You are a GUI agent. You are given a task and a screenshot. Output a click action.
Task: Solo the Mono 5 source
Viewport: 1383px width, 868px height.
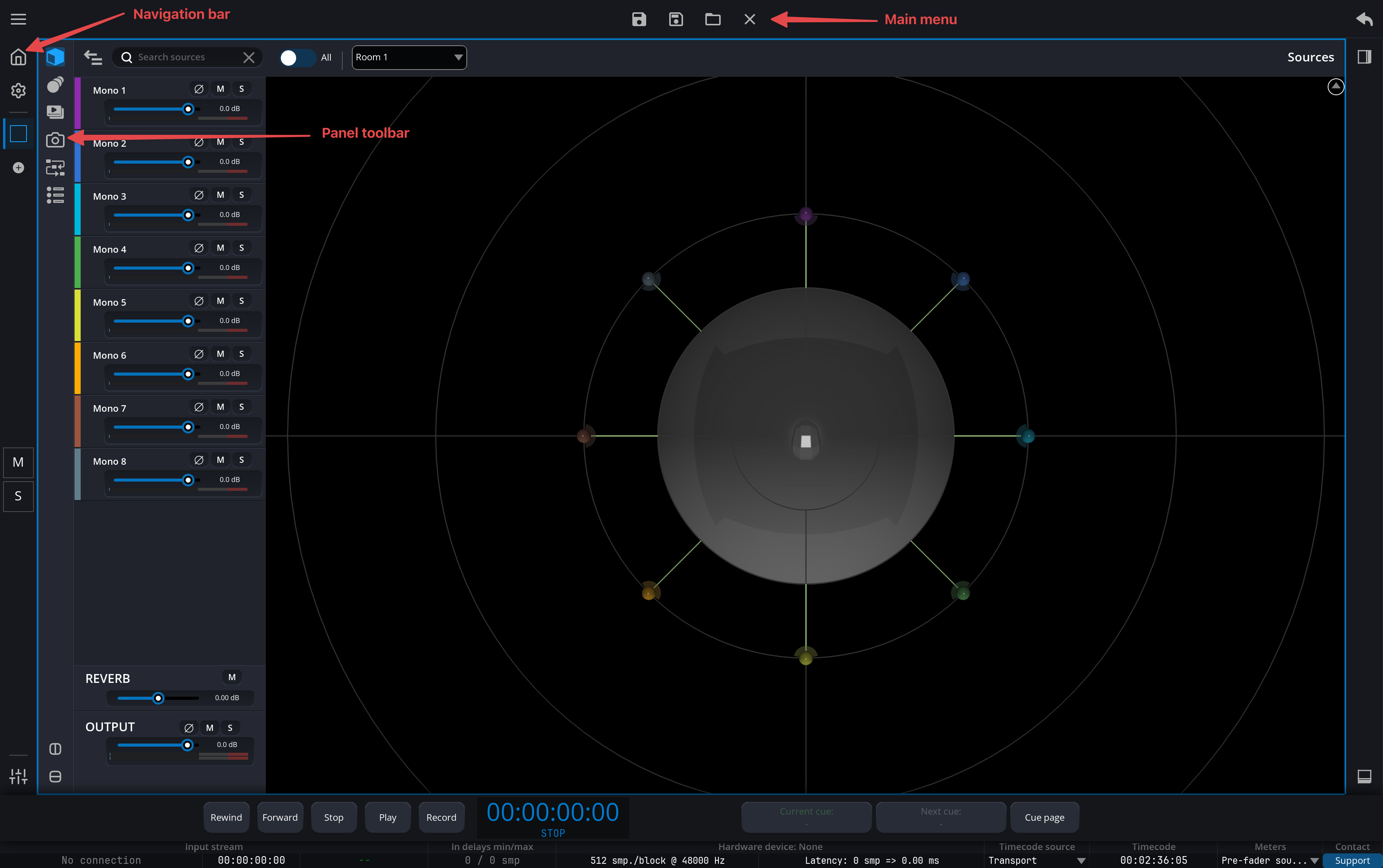click(x=242, y=301)
